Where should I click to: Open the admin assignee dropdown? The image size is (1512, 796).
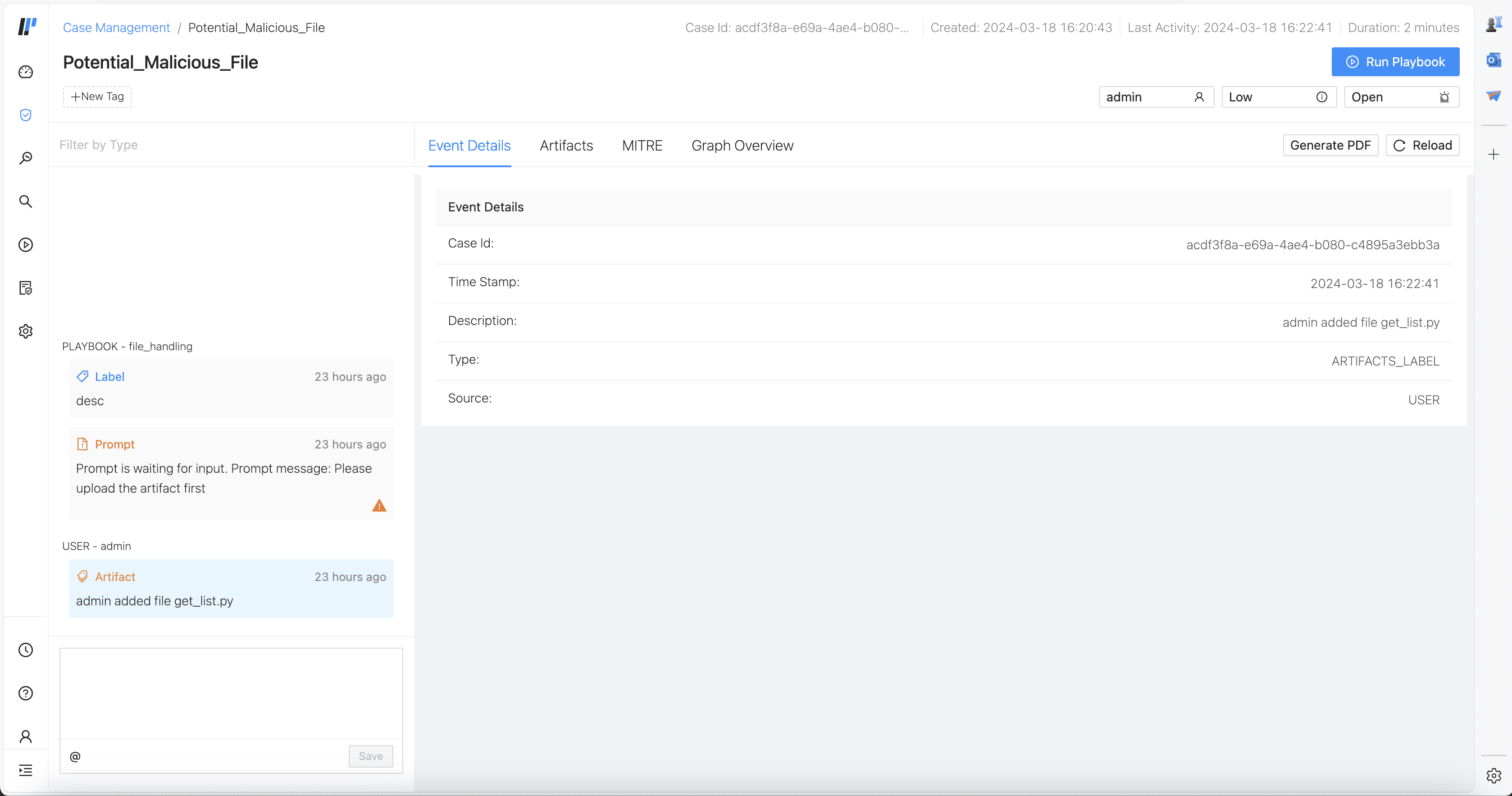(1155, 97)
